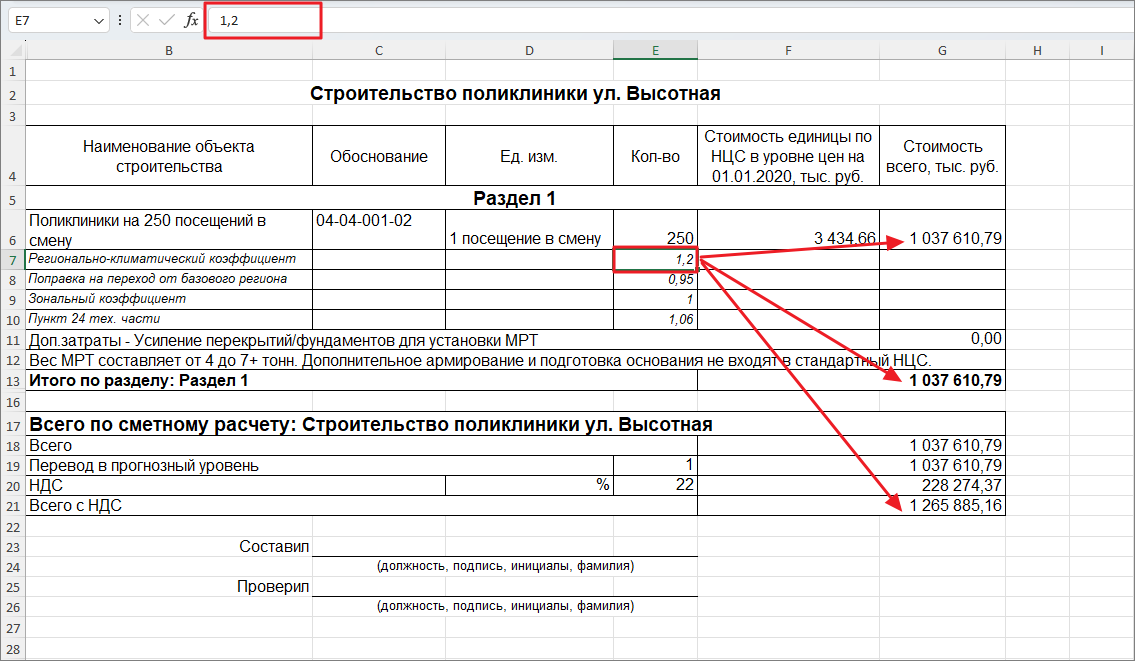Click the Cancel X icon in formula bar
Viewport: 1135px width, 661px height.
(x=143, y=20)
